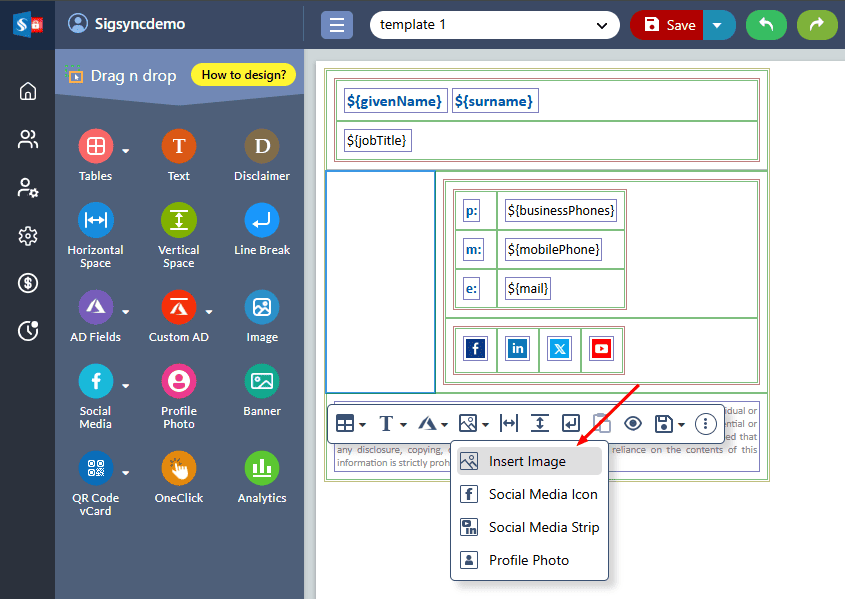845x599 pixels.
Task: Choose Insert Image from the menu
Action: tap(527, 461)
